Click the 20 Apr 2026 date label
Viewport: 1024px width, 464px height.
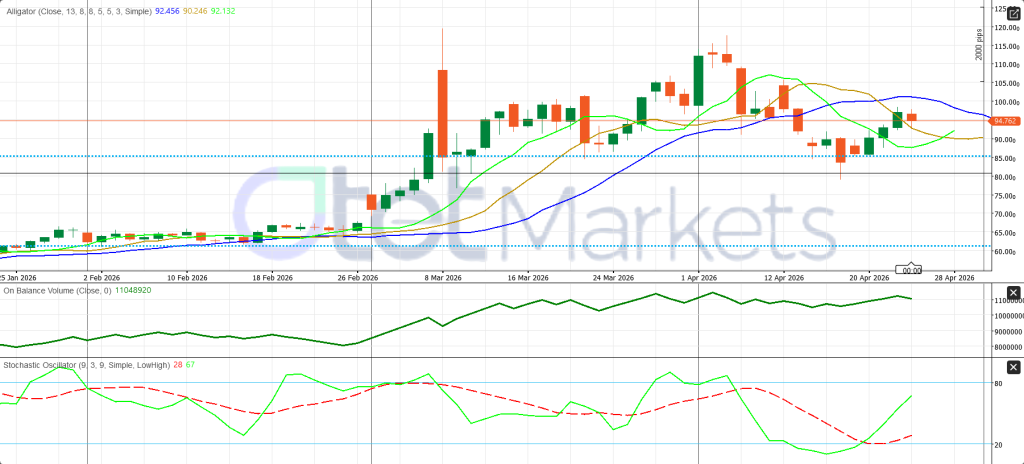point(869,278)
